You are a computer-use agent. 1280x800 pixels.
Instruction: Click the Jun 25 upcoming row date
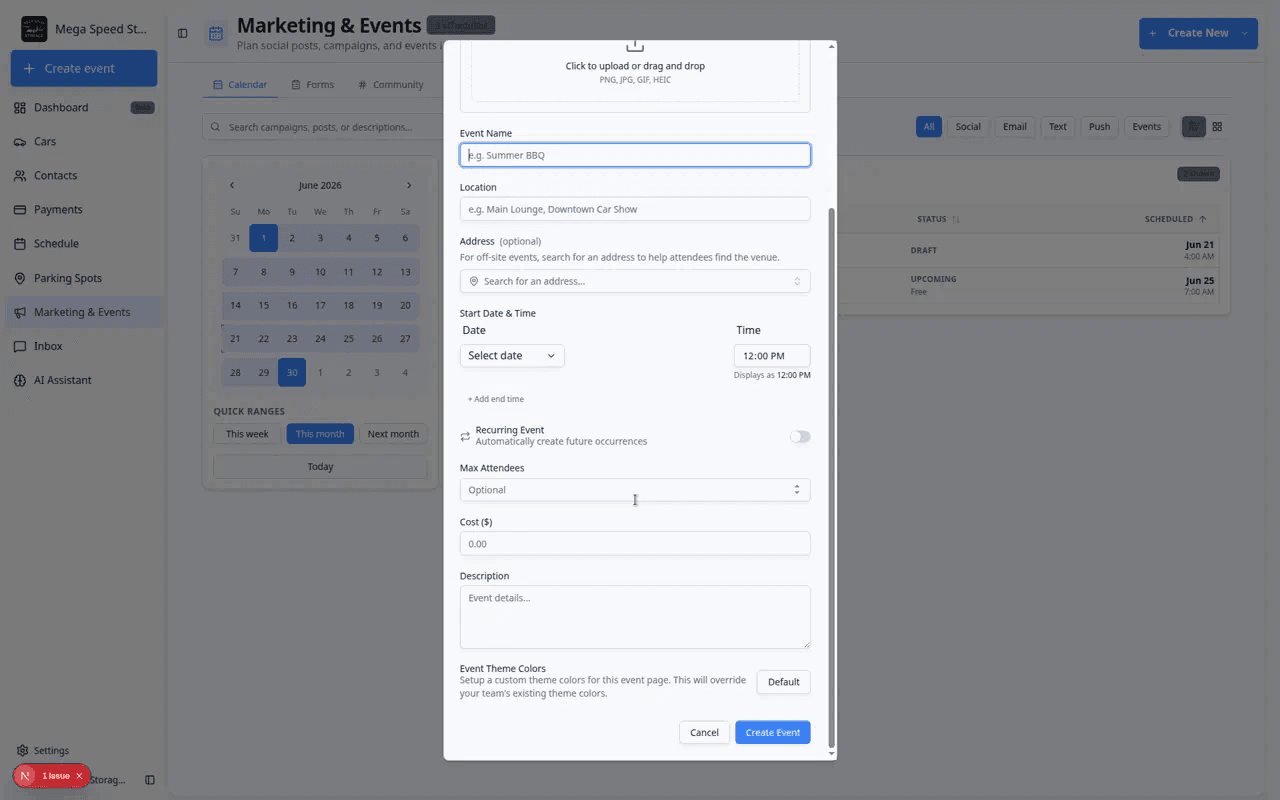[x=1200, y=280]
